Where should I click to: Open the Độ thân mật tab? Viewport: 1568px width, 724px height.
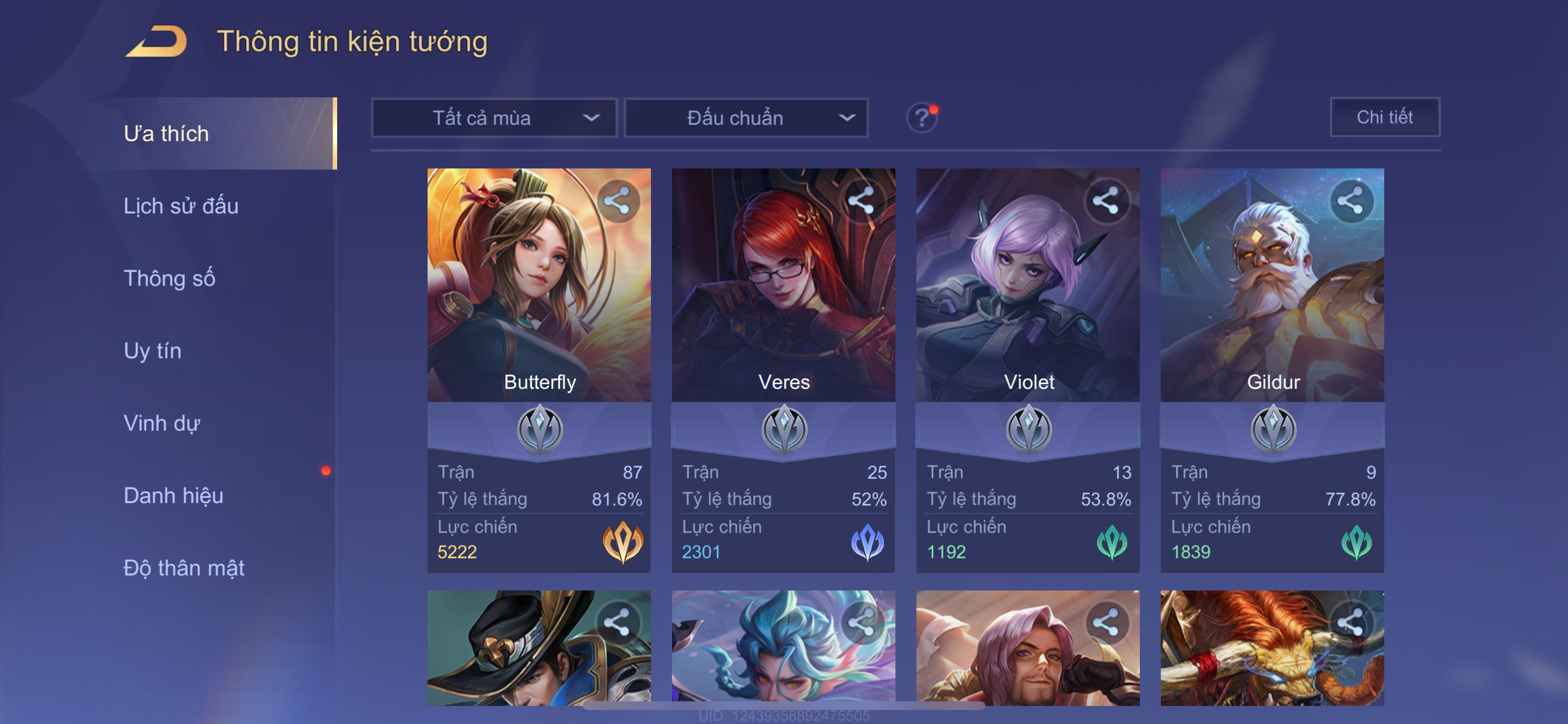tap(184, 568)
